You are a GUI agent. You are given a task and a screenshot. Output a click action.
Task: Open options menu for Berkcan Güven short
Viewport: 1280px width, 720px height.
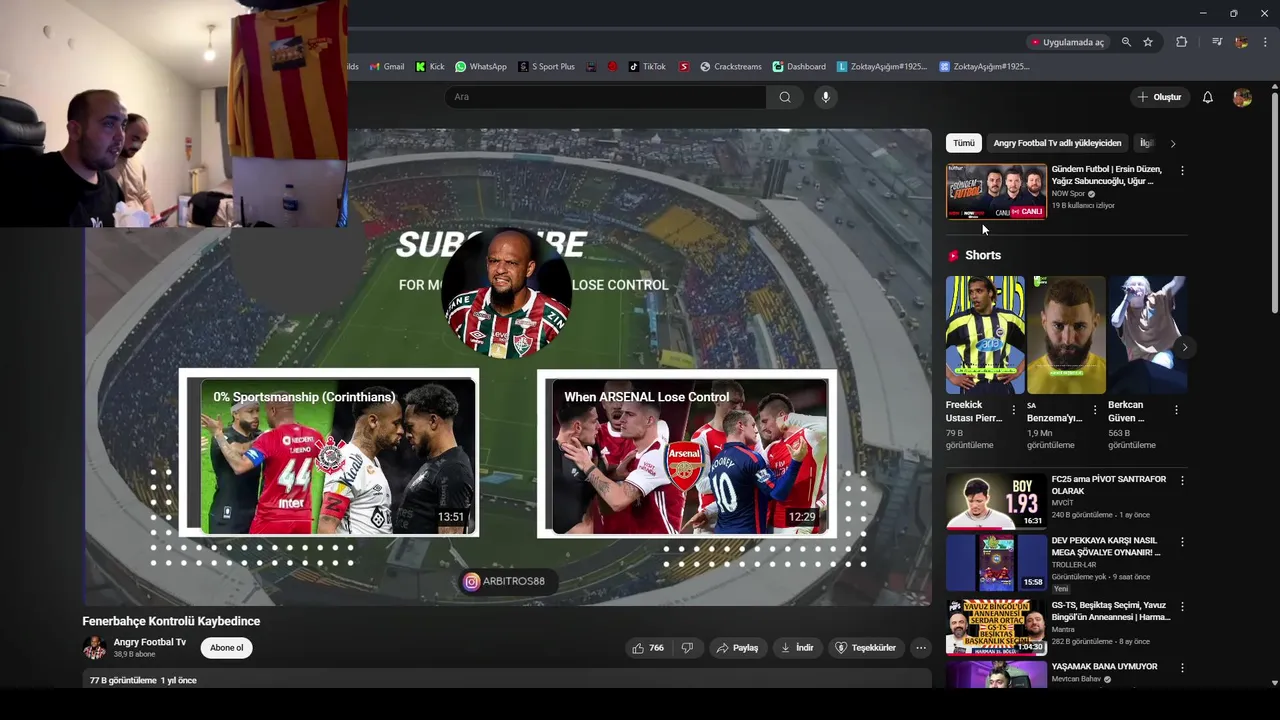click(x=1176, y=410)
